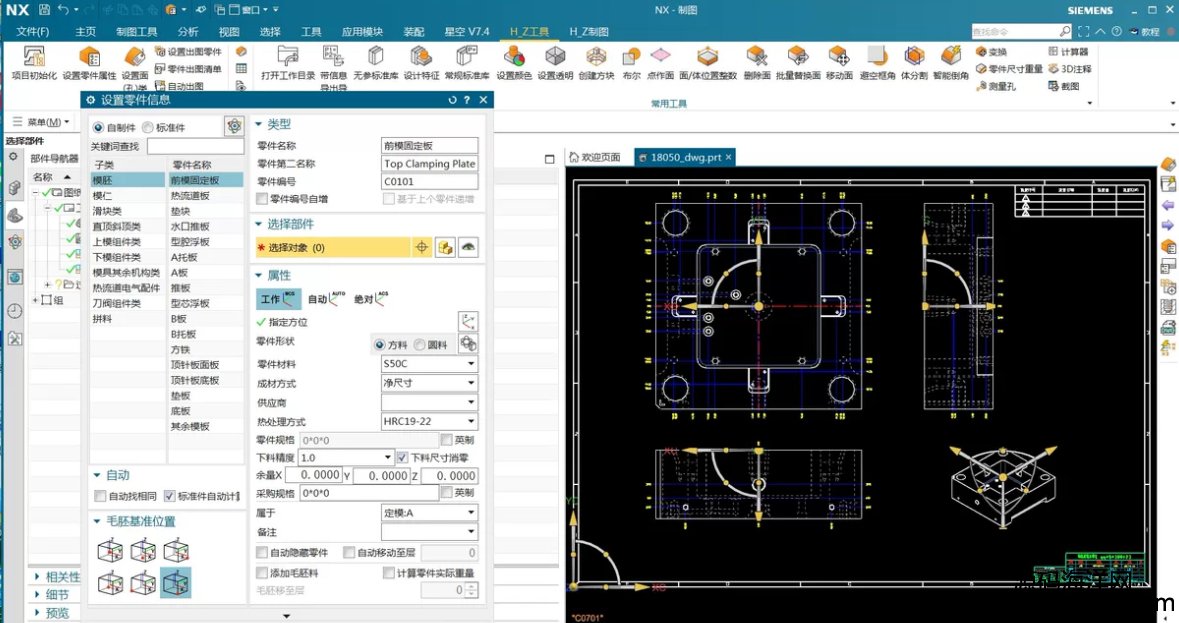1179x623 pixels.
Task: Toggle 下料尺寸消零 checkbox
Action: click(402, 457)
